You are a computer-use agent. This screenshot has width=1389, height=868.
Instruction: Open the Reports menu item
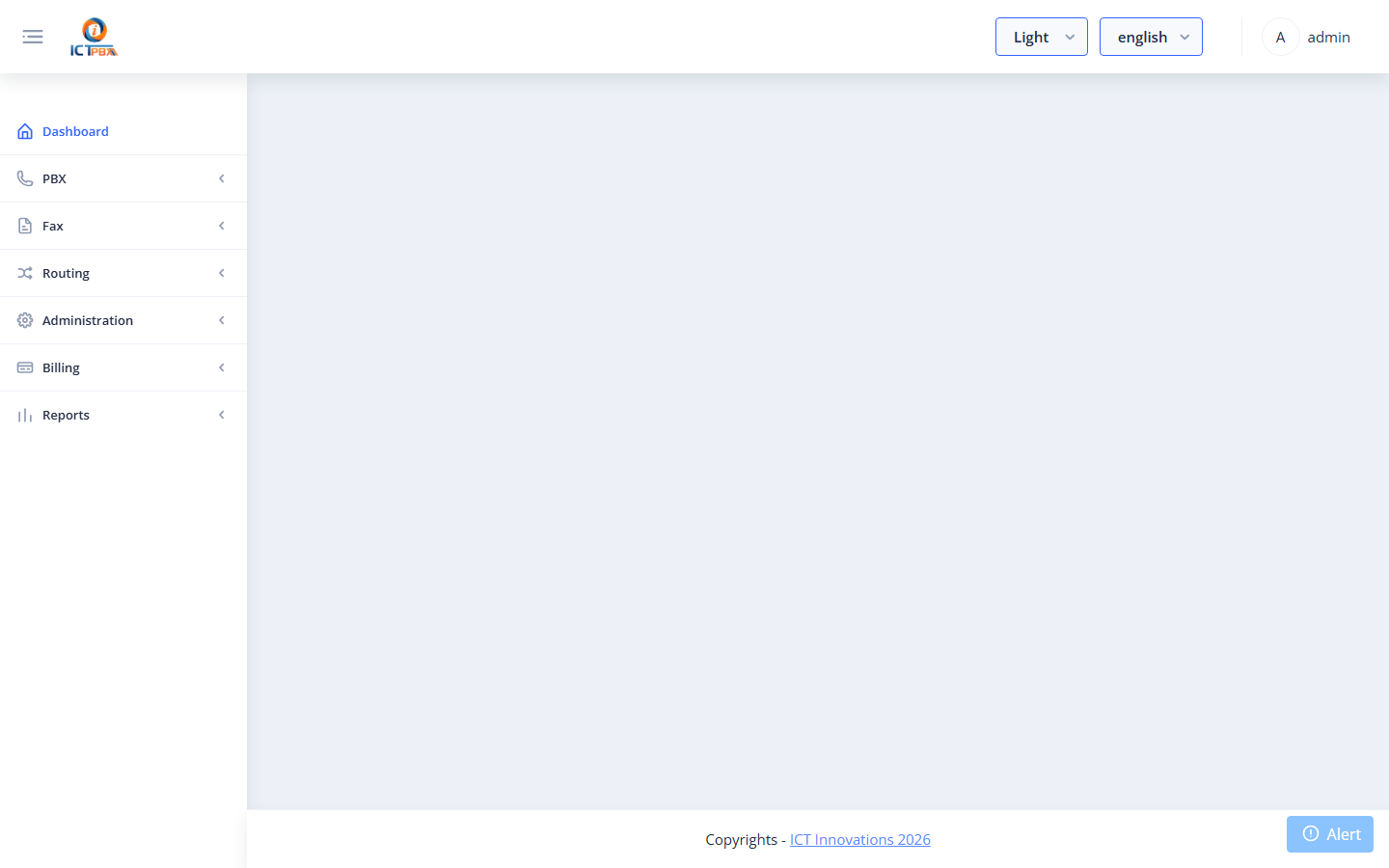123,415
